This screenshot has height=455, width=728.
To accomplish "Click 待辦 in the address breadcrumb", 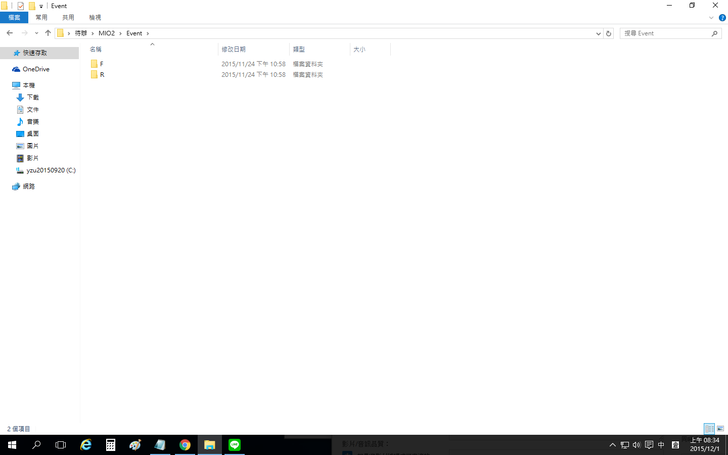I will pyautogui.click(x=81, y=33).
